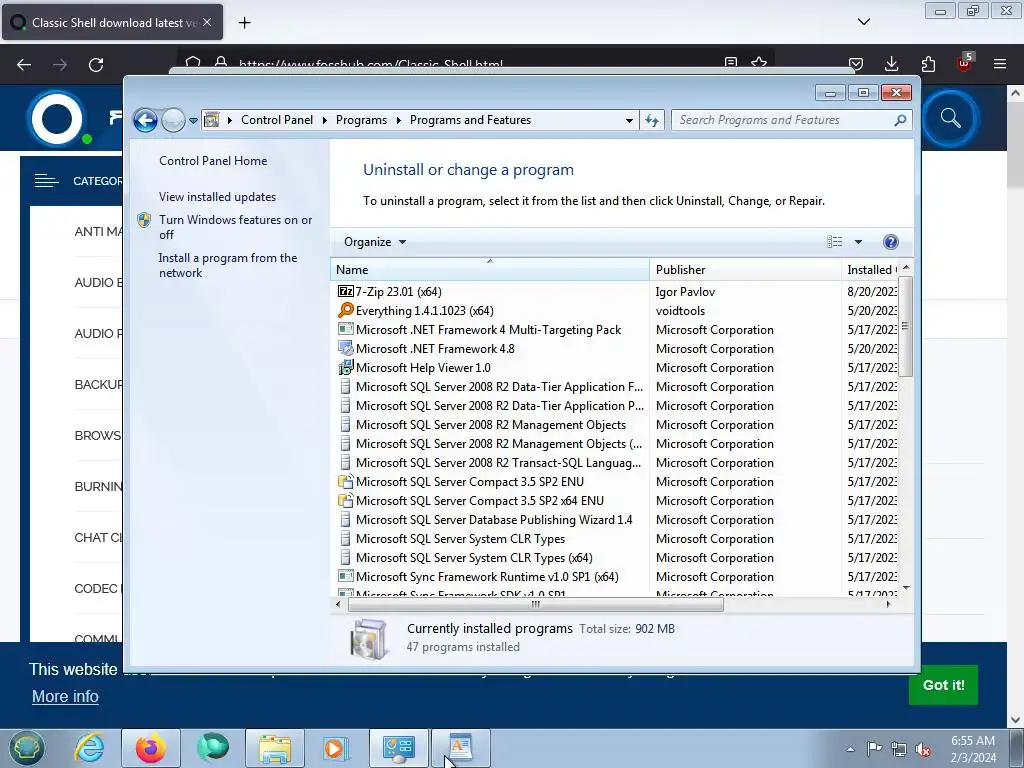Click scroll right arrow of program list
The width and height of the screenshot is (1024, 768).
888,605
